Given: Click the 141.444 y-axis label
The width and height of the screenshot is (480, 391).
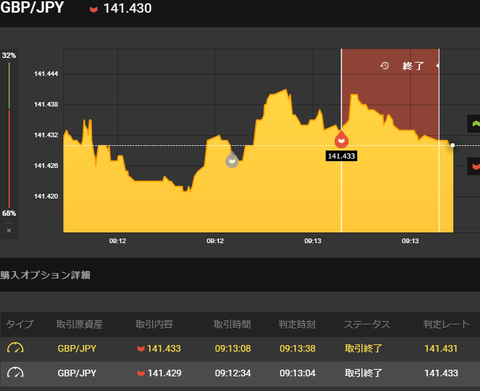Looking at the screenshot, I should 46,74.
